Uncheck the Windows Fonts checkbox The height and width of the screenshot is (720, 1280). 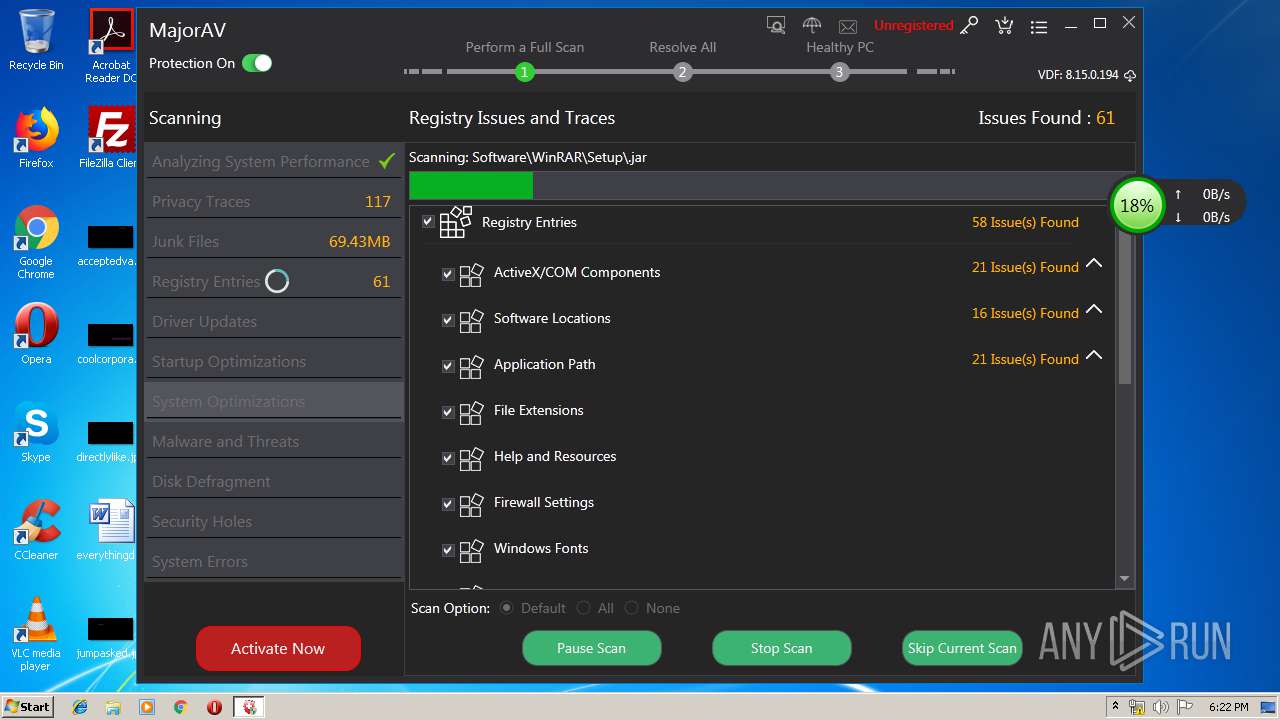click(x=448, y=549)
